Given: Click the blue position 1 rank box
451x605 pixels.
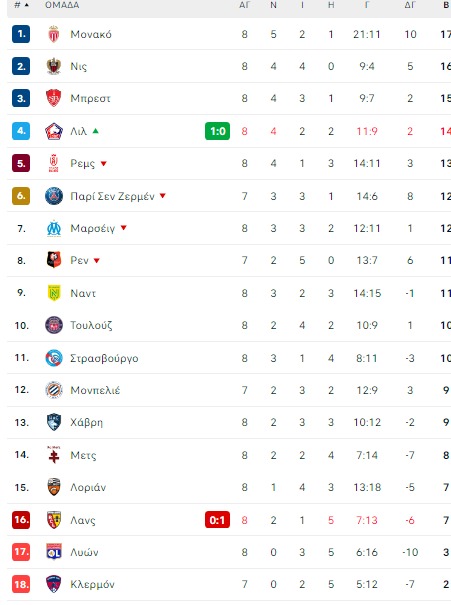Looking at the screenshot, I should coord(21,34).
